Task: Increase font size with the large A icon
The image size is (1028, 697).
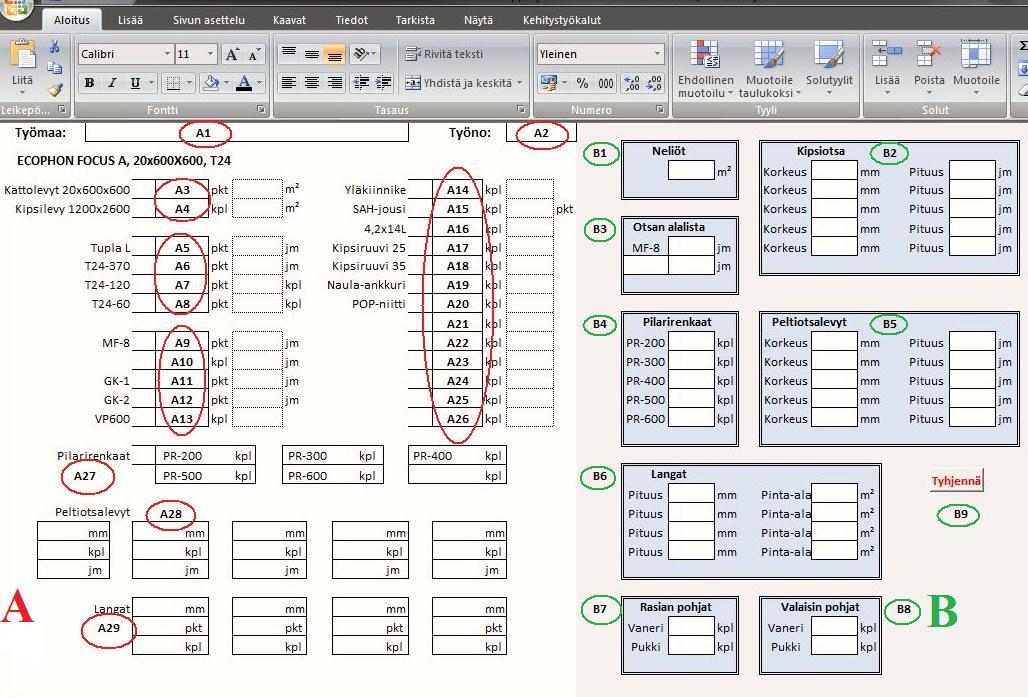Action: (x=232, y=54)
